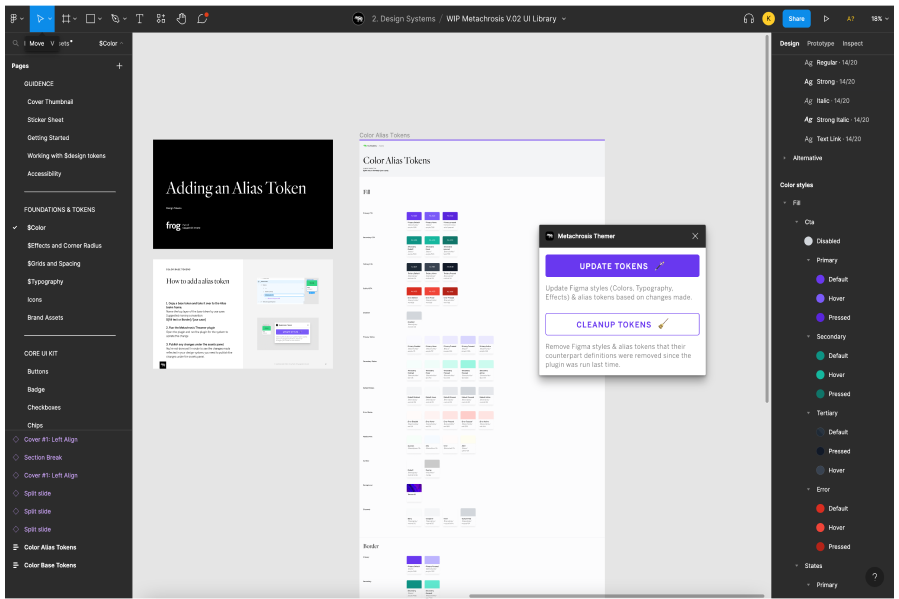Open the Figma main menu
899x599 pixels.
coord(15,18)
